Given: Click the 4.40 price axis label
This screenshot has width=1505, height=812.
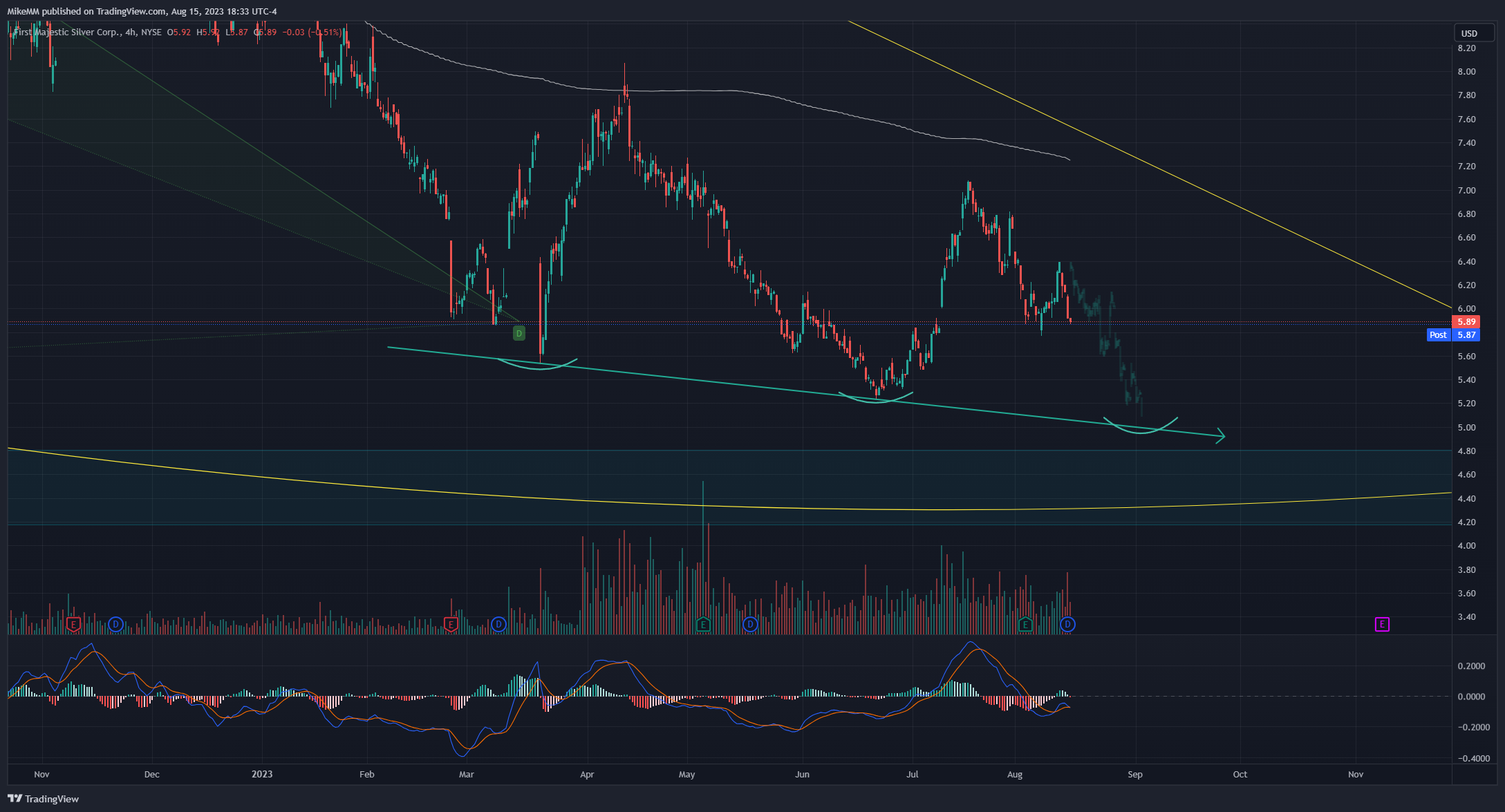Looking at the screenshot, I should pos(1466,499).
